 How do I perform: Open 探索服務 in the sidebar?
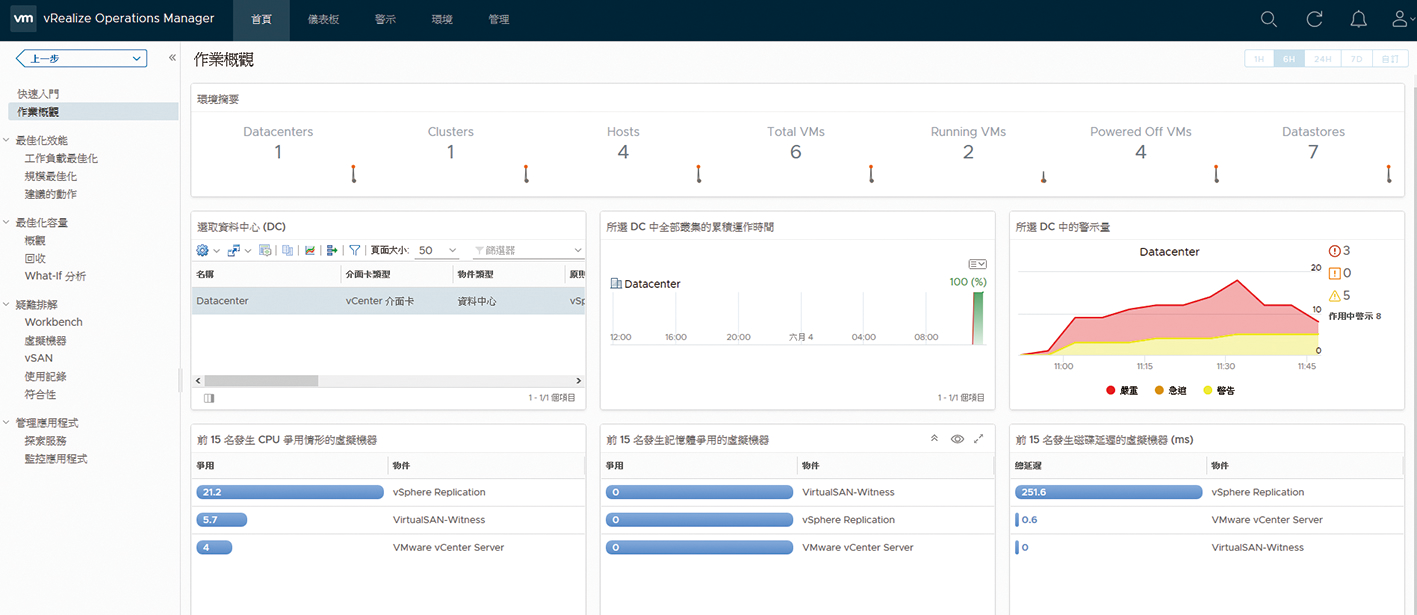tap(46, 440)
